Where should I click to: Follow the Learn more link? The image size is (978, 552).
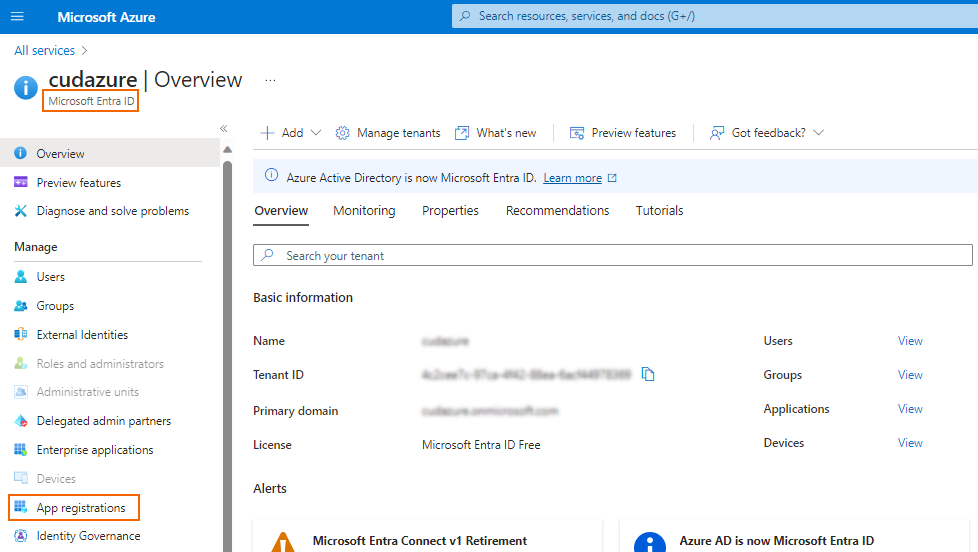tap(573, 178)
